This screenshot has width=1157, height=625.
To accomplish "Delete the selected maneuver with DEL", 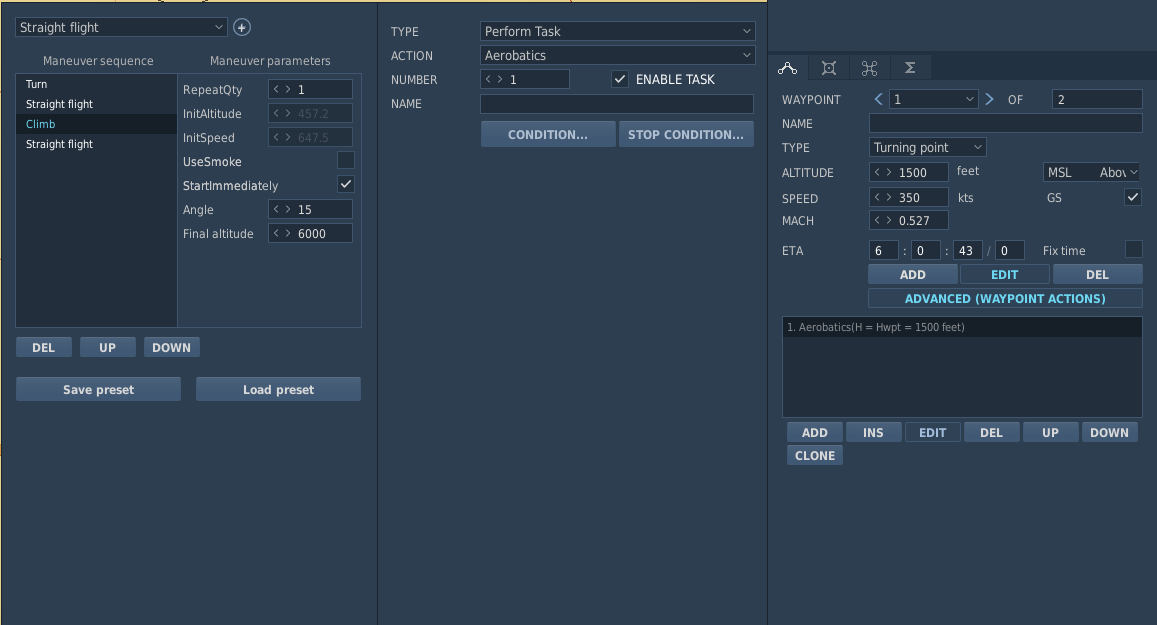I will 44,348.
